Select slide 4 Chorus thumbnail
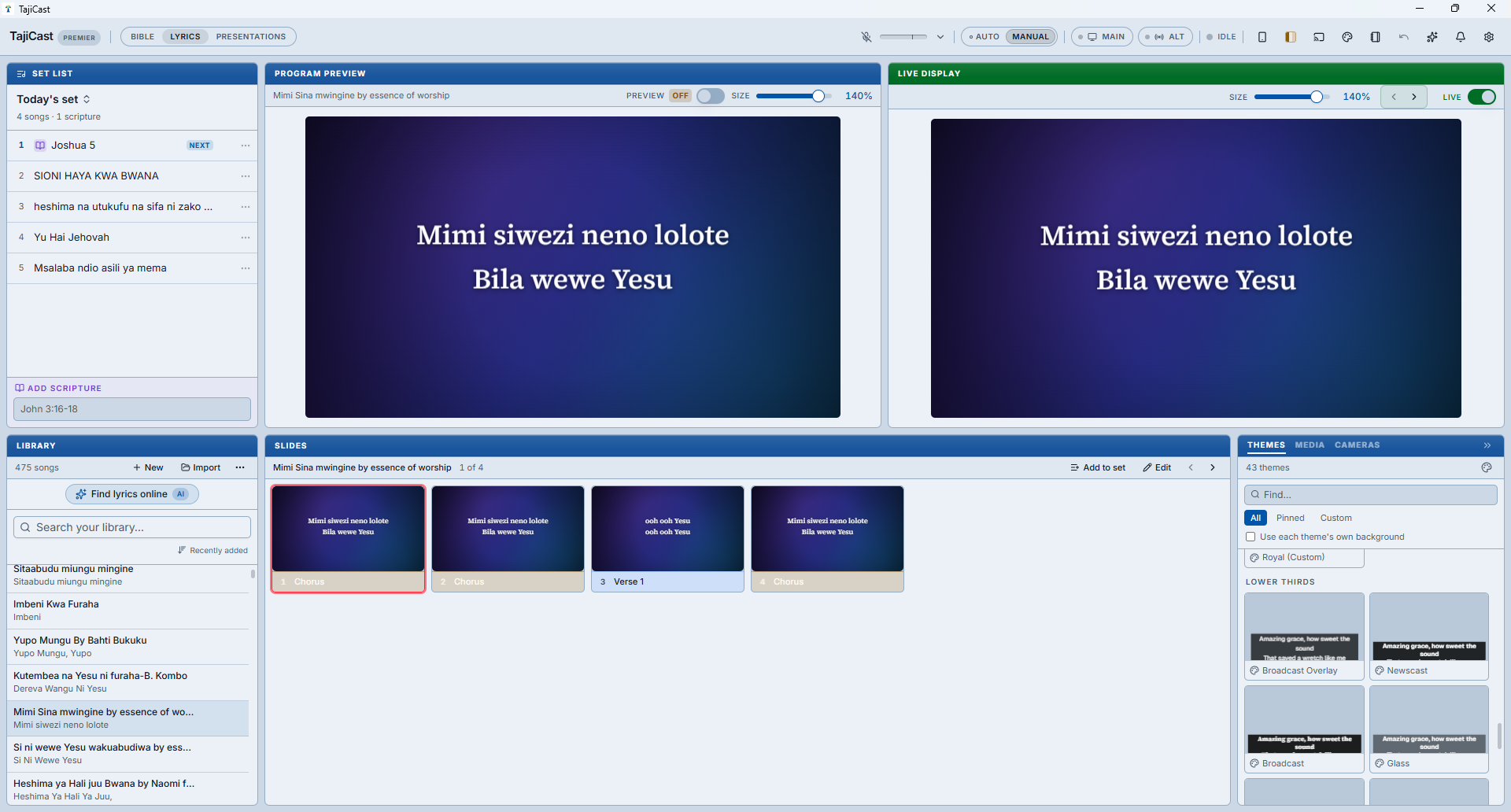Viewport: 1511px width, 812px height. tap(827, 539)
